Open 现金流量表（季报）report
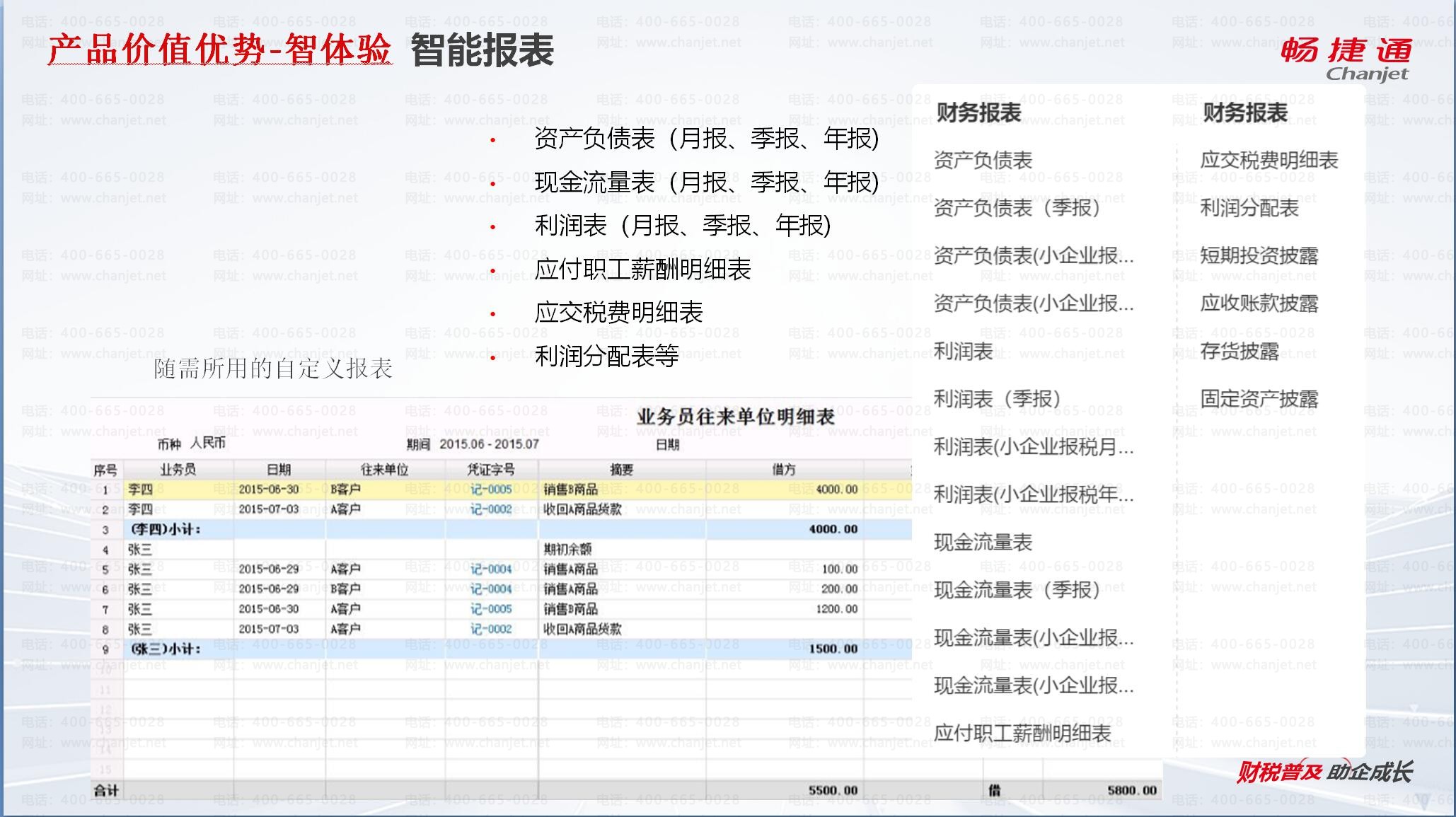Screen dimensions: 1456x817 tap(1016, 590)
